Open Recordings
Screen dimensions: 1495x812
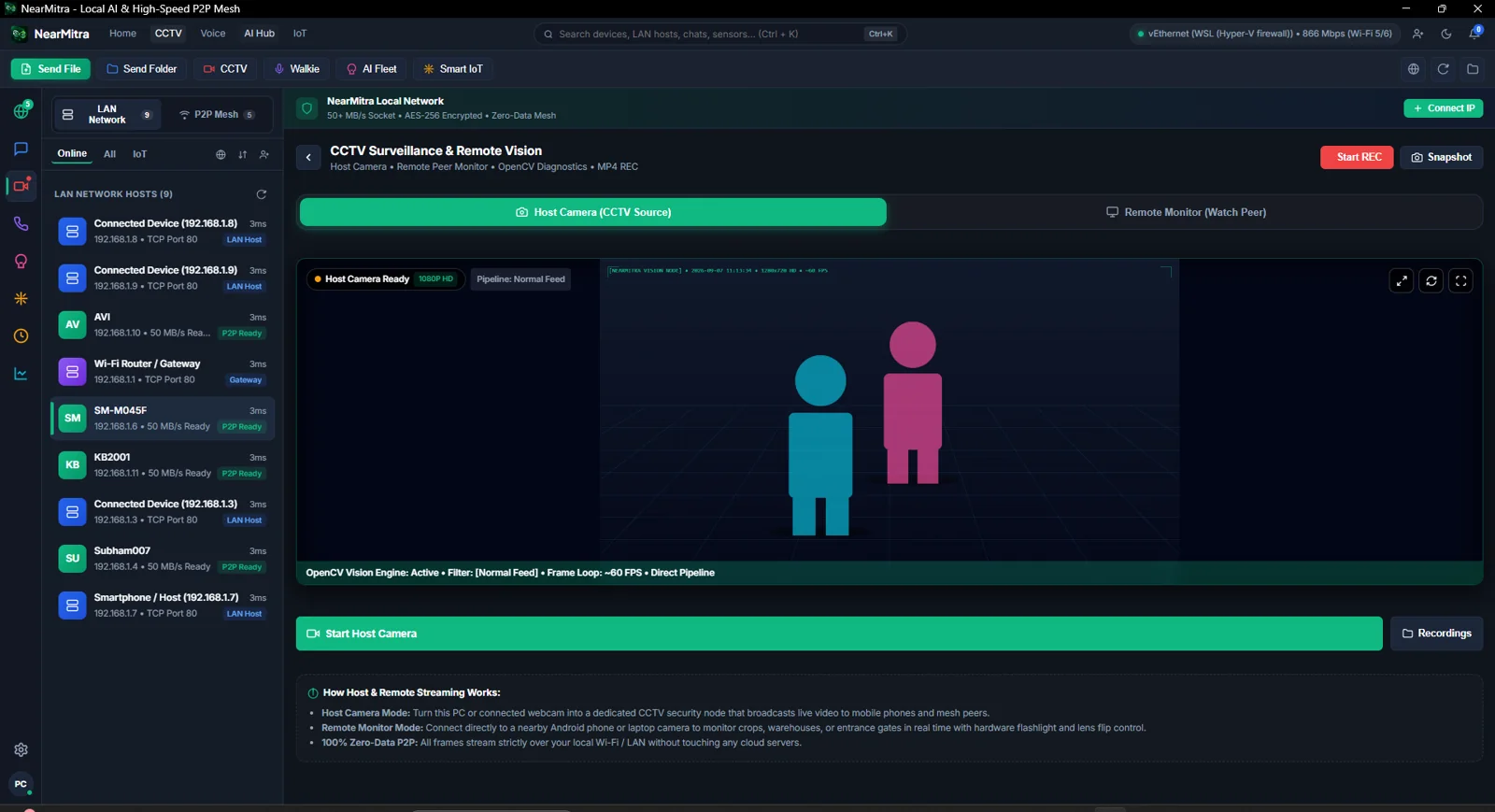[x=1436, y=634]
